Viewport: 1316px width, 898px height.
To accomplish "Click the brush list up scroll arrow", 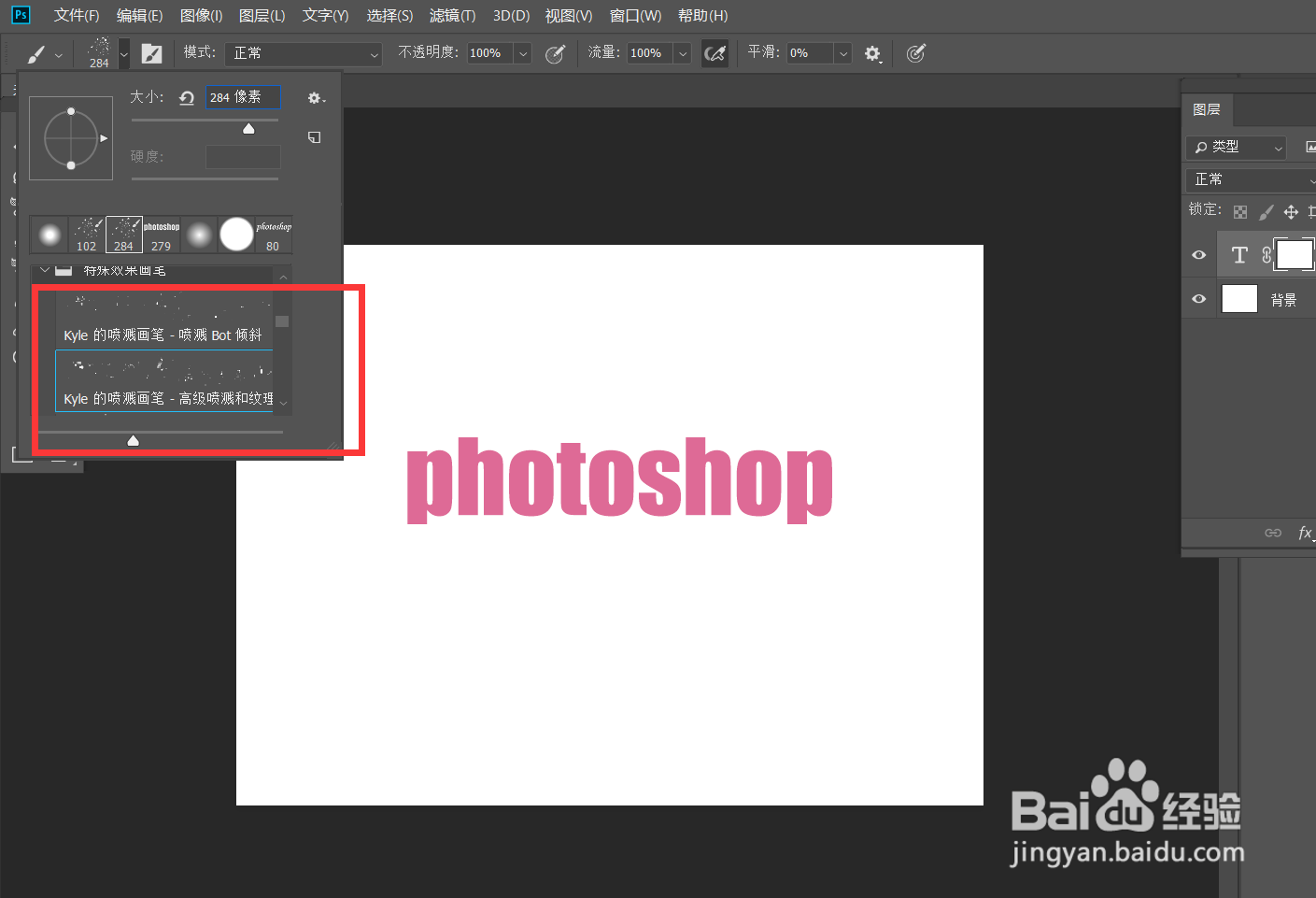I will pos(283,278).
